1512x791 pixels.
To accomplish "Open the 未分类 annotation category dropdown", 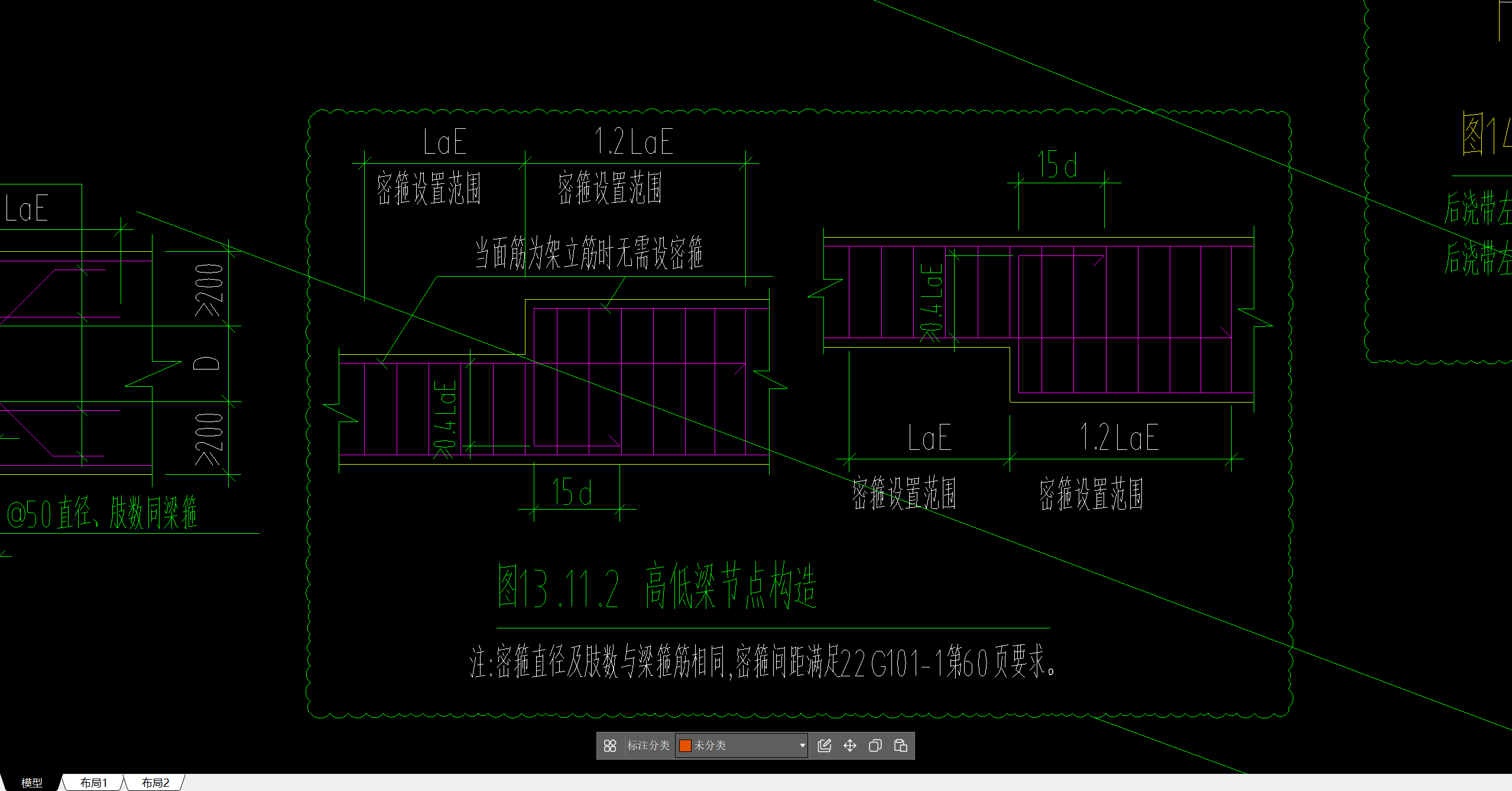I will point(802,745).
